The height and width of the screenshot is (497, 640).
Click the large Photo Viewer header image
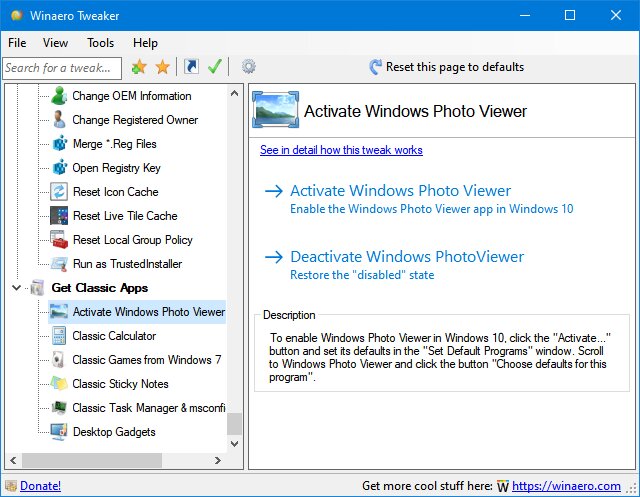coord(276,110)
